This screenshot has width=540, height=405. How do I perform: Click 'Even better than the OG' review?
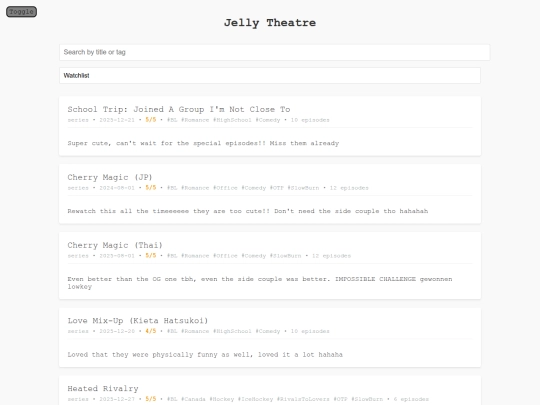pyautogui.click(x=260, y=283)
